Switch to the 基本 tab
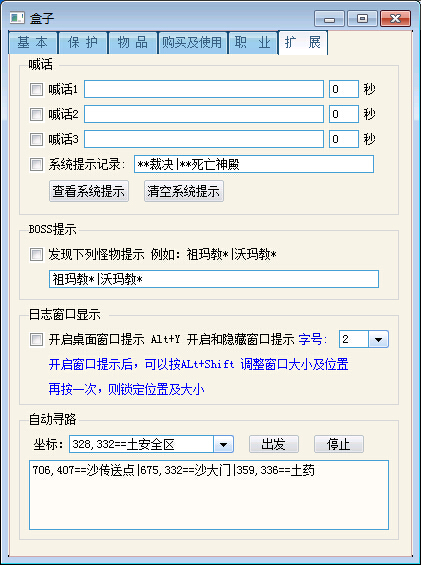The image size is (421, 565). pos(32,43)
